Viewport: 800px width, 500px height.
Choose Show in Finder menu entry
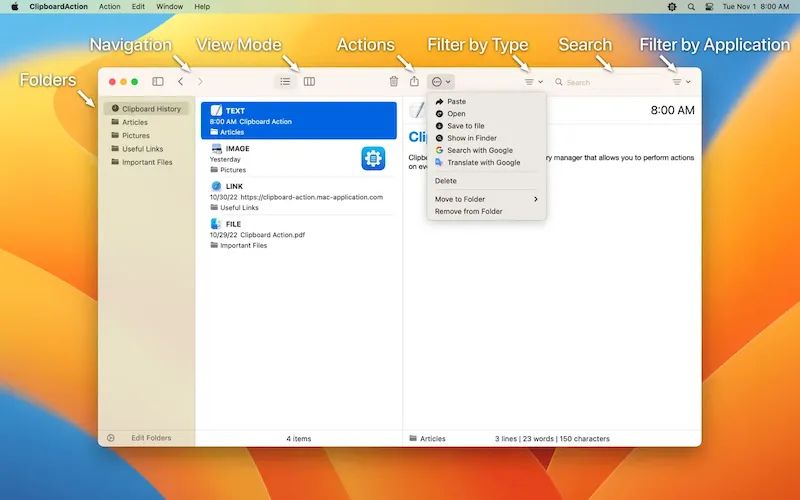click(487, 138)
